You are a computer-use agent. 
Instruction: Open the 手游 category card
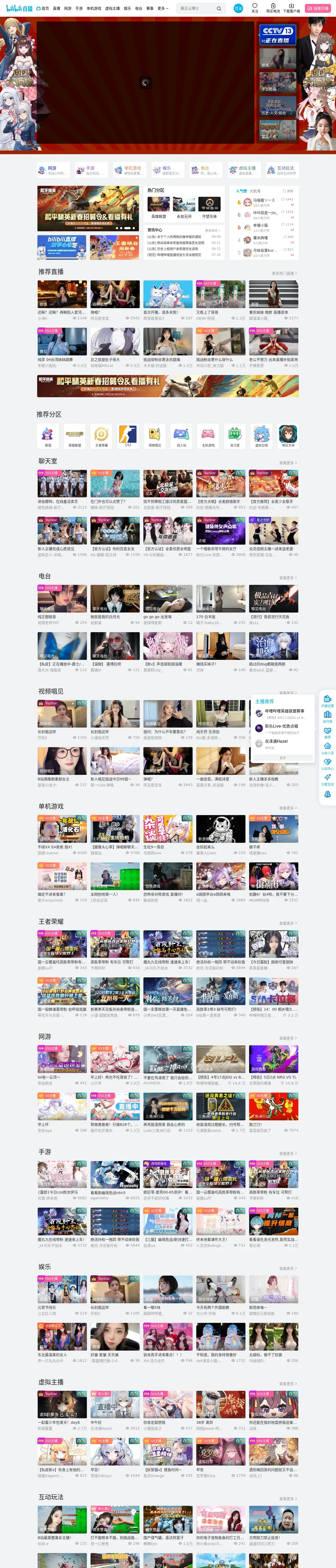(x=92, y=170)
